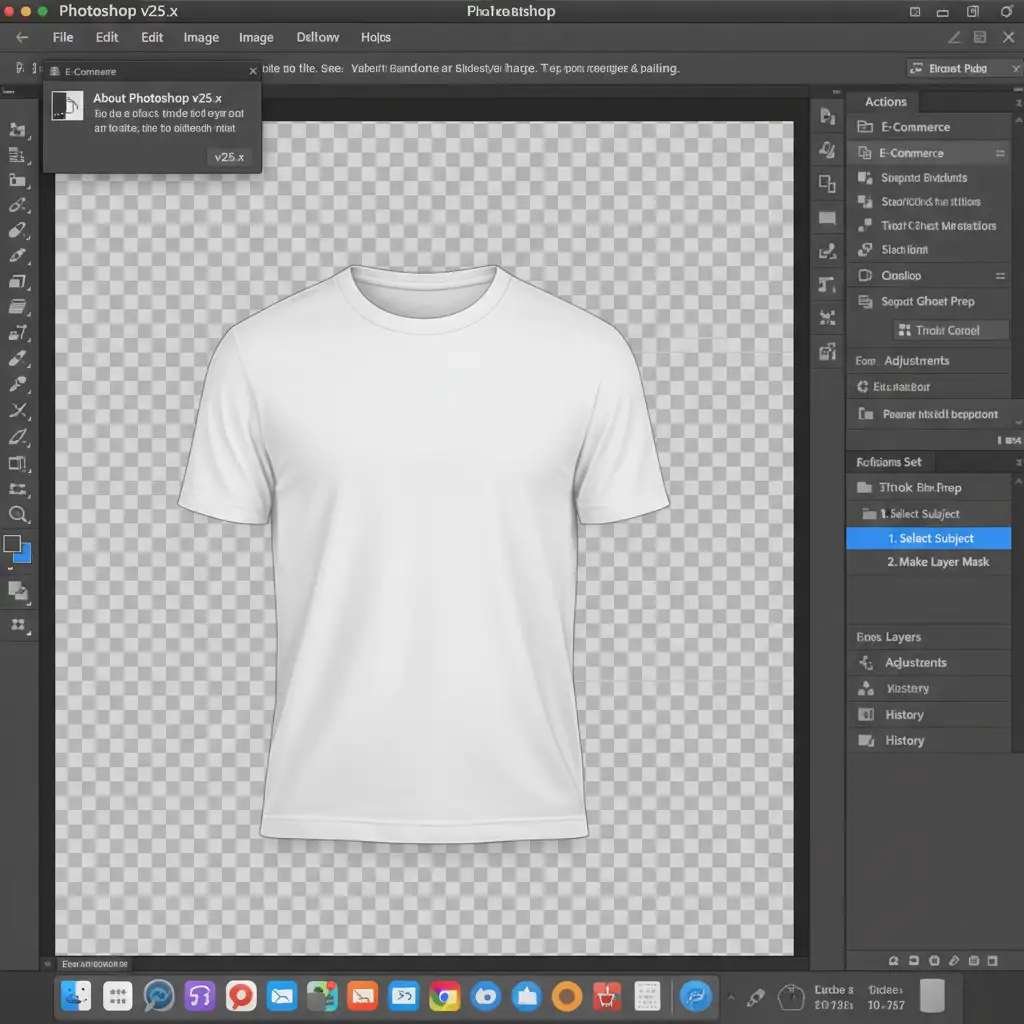
Task: Open menu handle on the Qasliop row
Action: click(x=999, y=276)
